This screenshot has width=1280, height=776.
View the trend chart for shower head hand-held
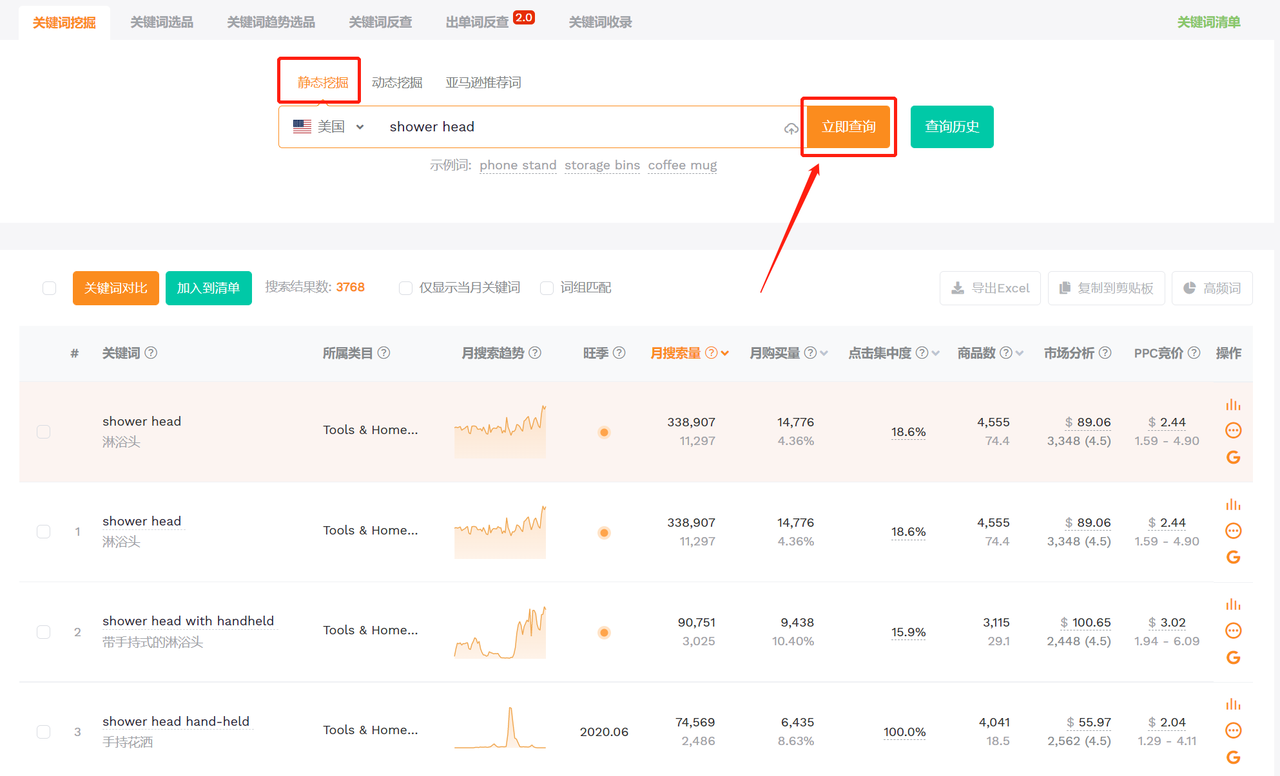point(500,729)
